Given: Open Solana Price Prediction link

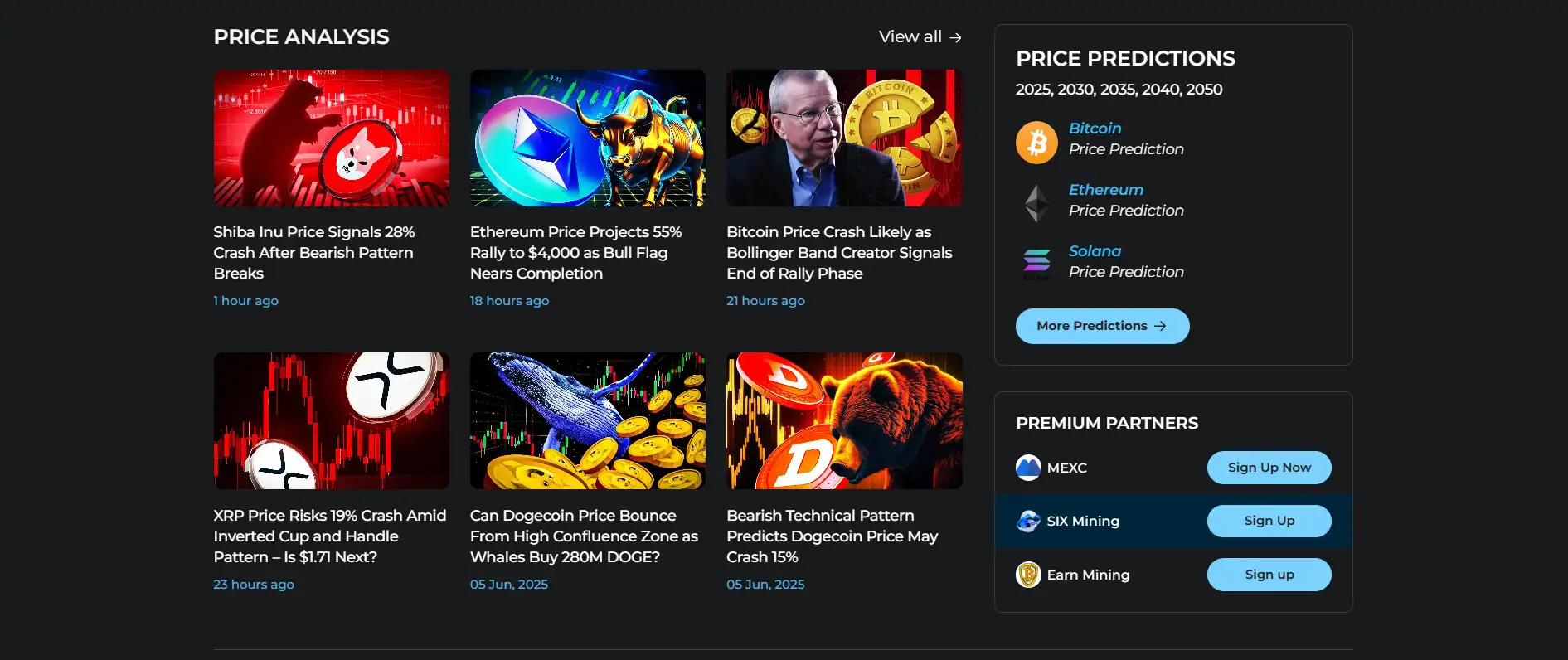Looking at the screenshot, I should pyautogui.click(x=1125, y=262).
